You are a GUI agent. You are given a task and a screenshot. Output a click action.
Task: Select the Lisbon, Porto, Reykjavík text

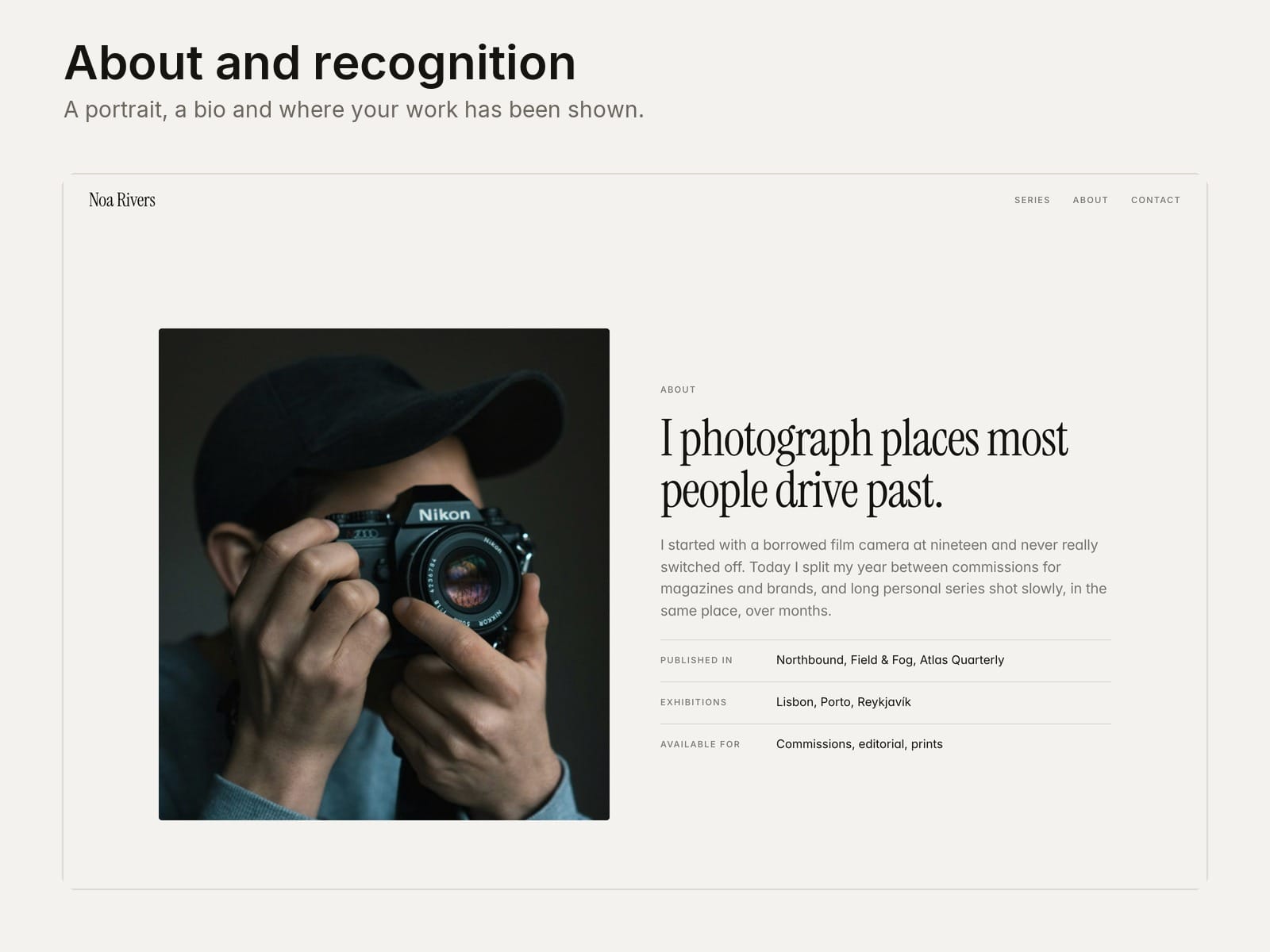[843, 702]
